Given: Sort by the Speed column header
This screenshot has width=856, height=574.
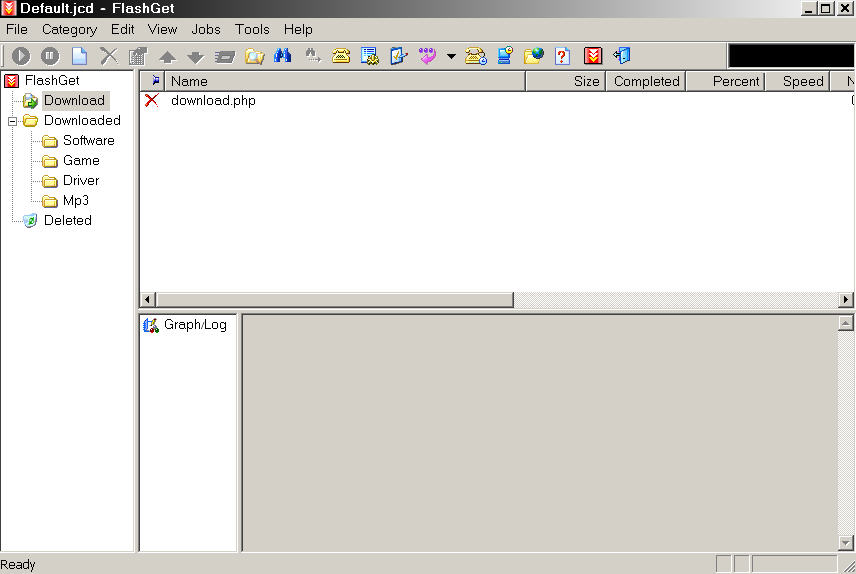Looking at the screenshot, I should pos(798,81).
